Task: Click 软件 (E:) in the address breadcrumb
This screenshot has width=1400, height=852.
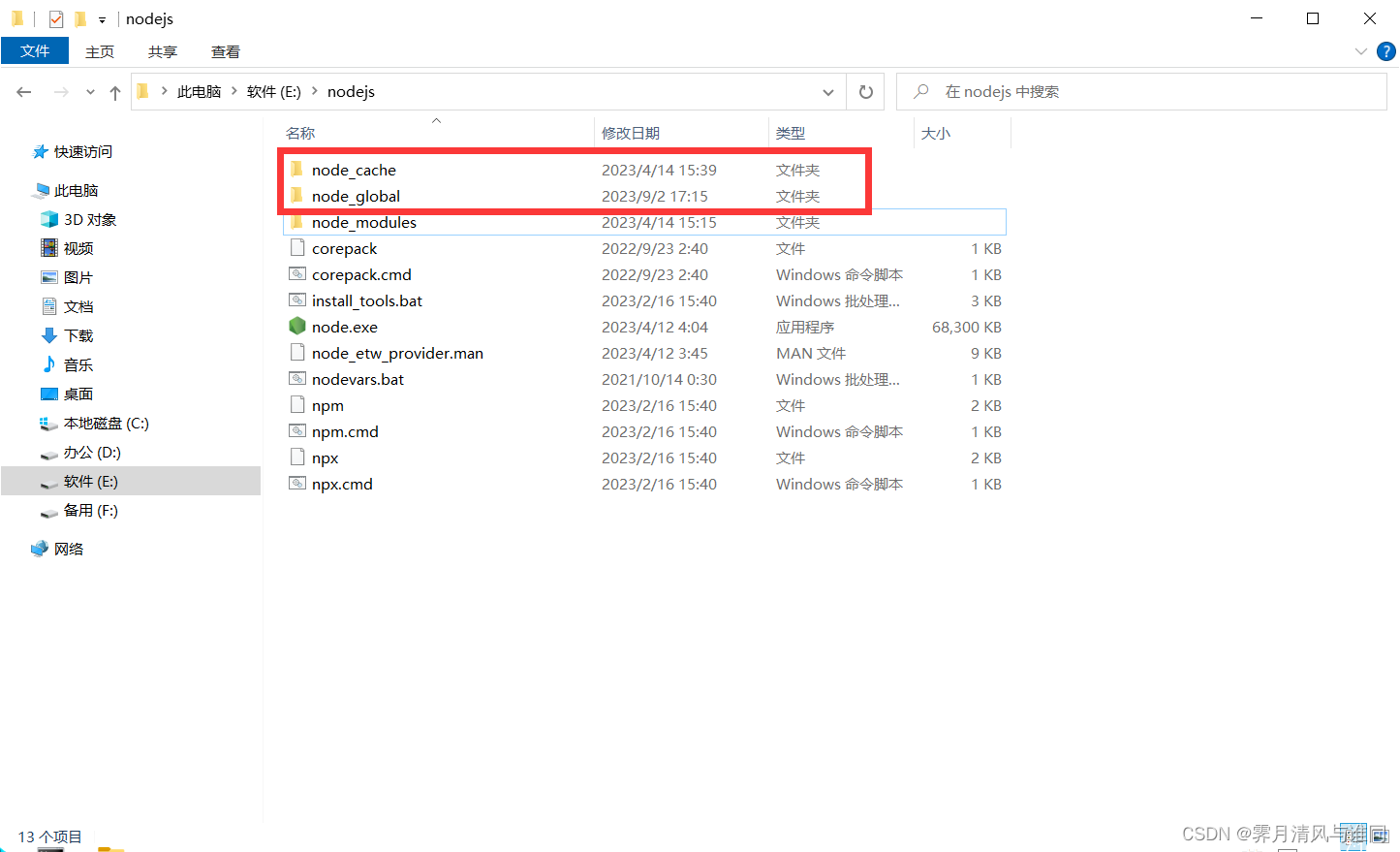Action: click(x=274, y=91)
